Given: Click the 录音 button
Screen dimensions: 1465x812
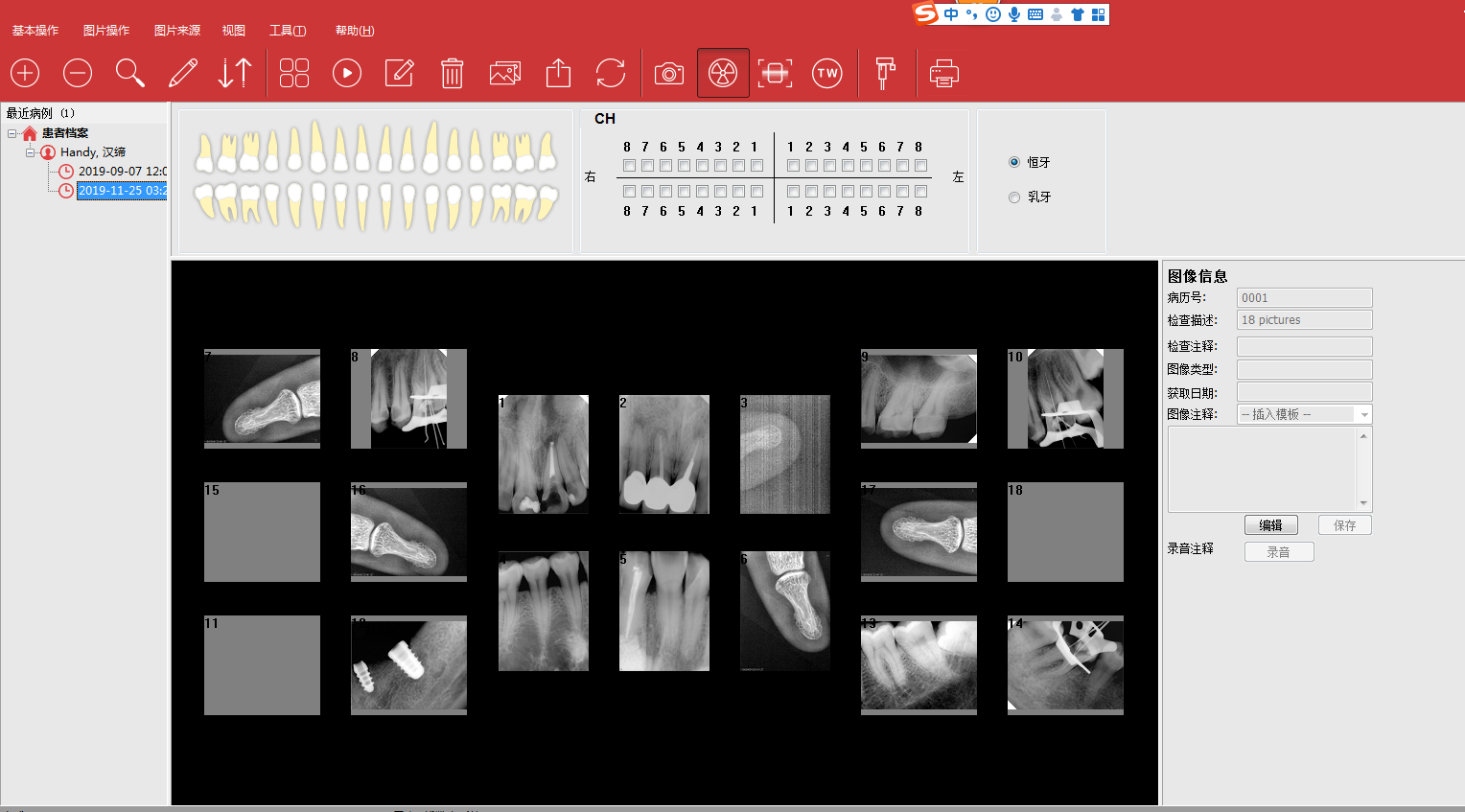Looking at the screenshot, I should tap(1279, 552).
